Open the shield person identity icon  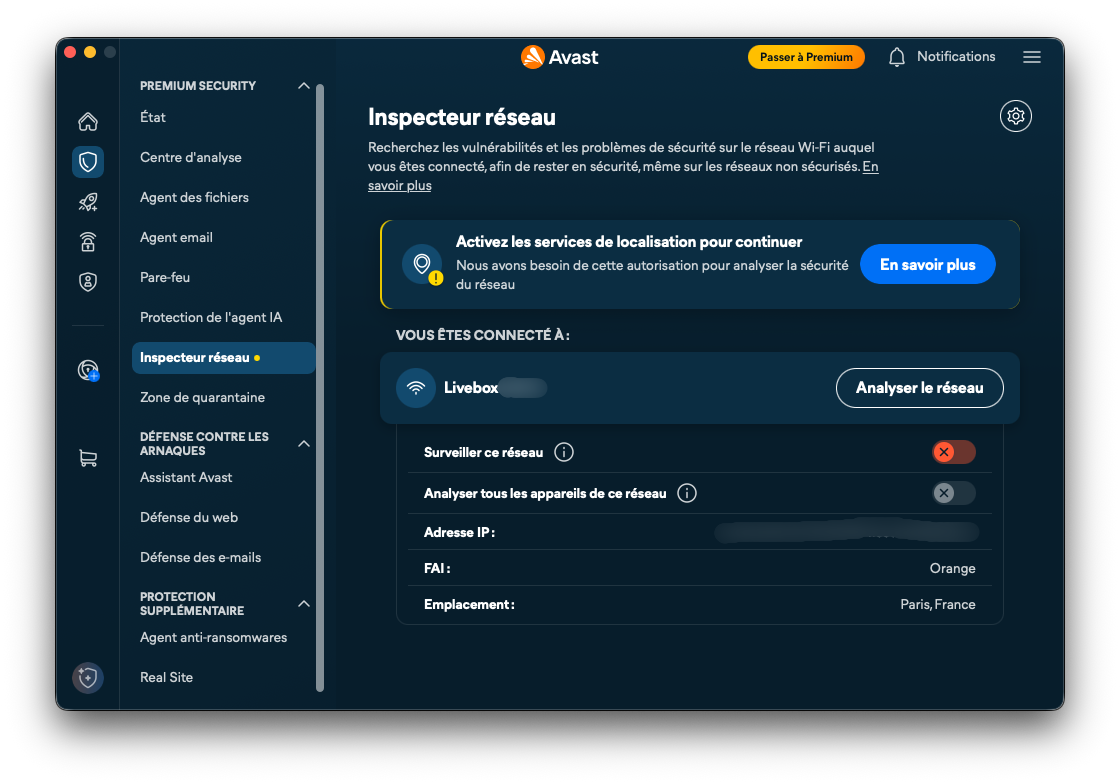point(88,282)
